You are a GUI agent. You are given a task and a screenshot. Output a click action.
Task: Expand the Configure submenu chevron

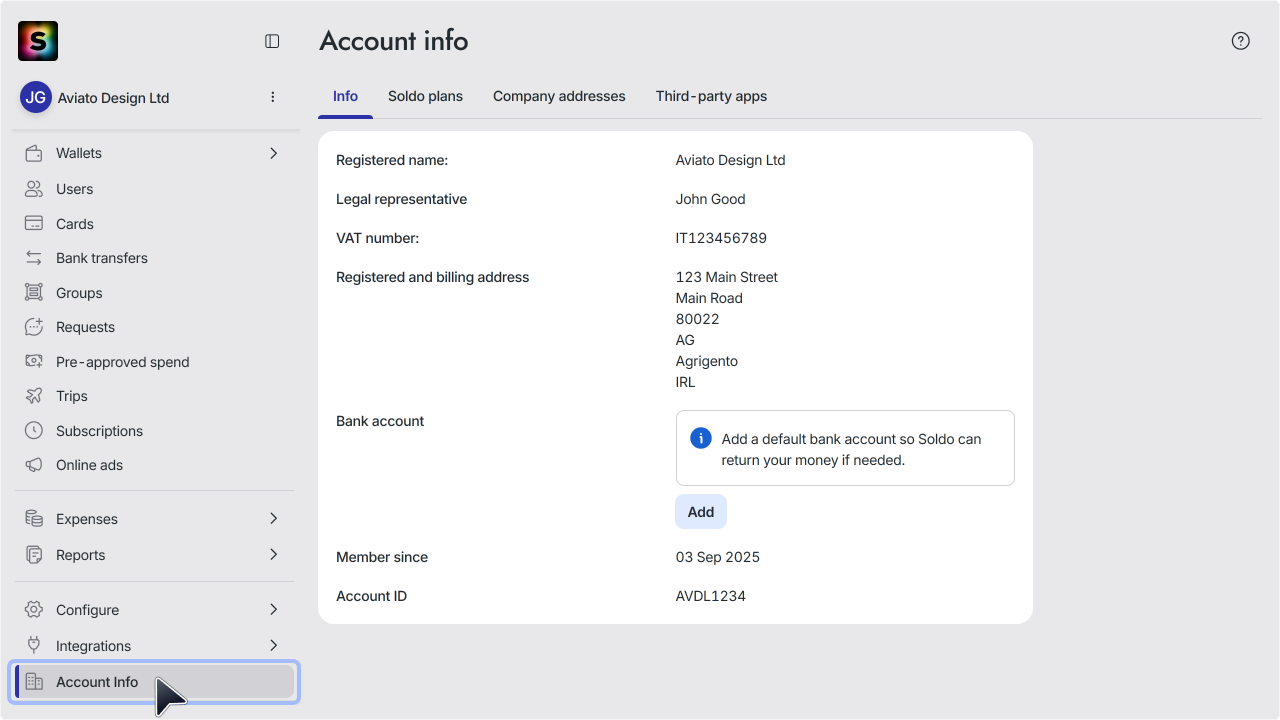273,610
